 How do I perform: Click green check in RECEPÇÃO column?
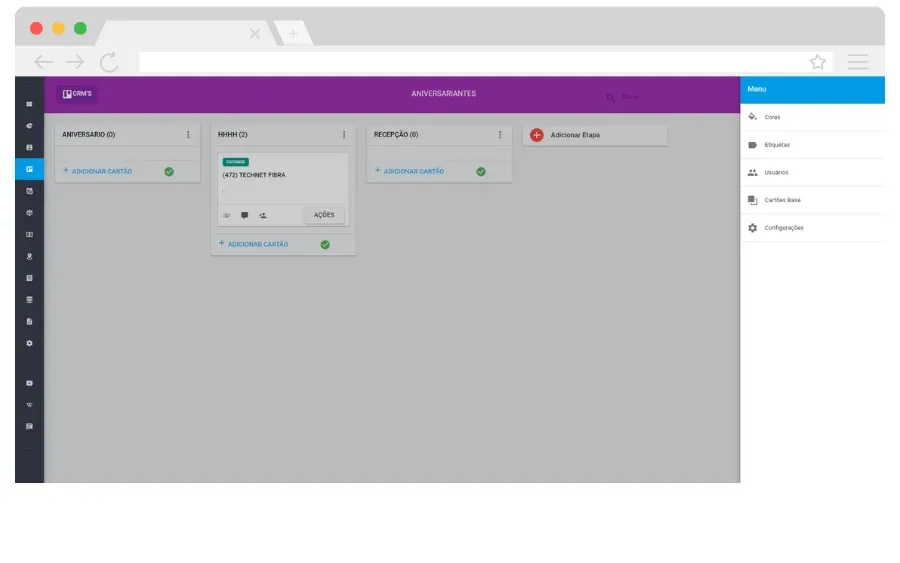pos(481,172)
